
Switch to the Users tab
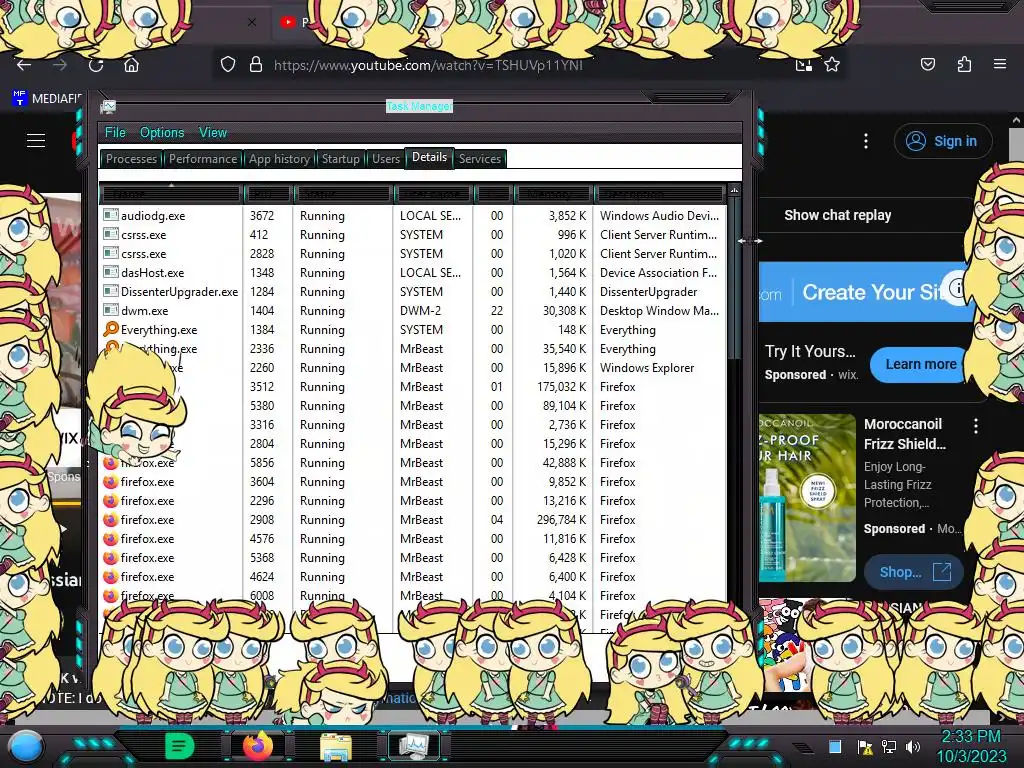(386, 159)
